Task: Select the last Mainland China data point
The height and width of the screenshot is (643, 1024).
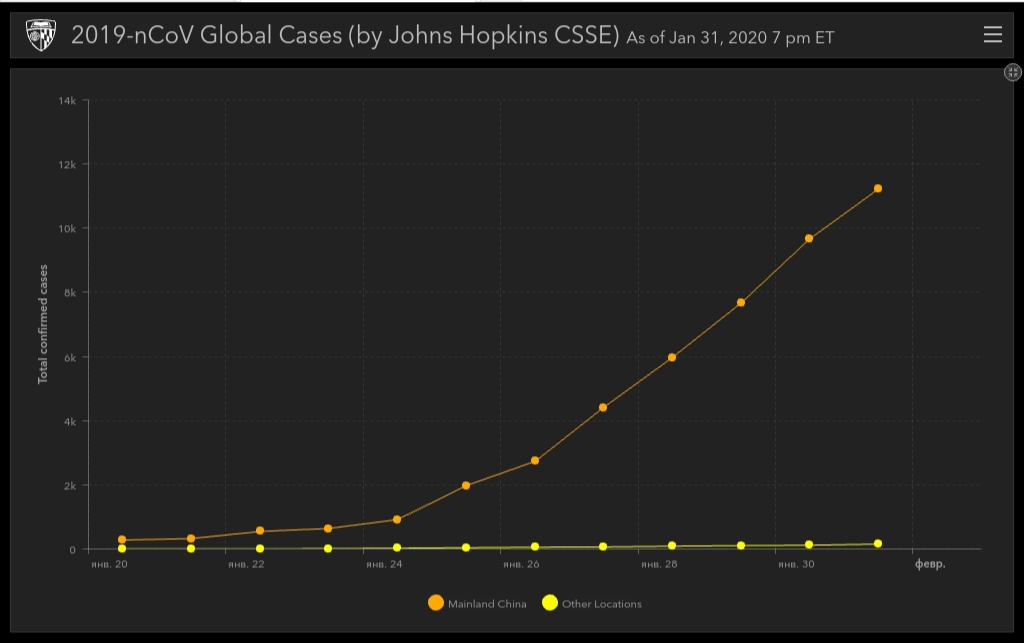Action: 878,189
